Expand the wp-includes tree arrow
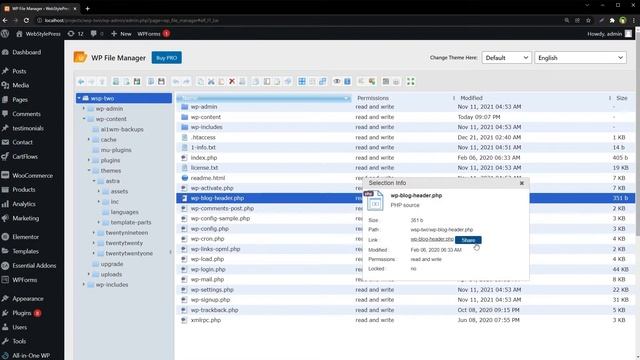 pyautogui.click(x=84, y=284)
